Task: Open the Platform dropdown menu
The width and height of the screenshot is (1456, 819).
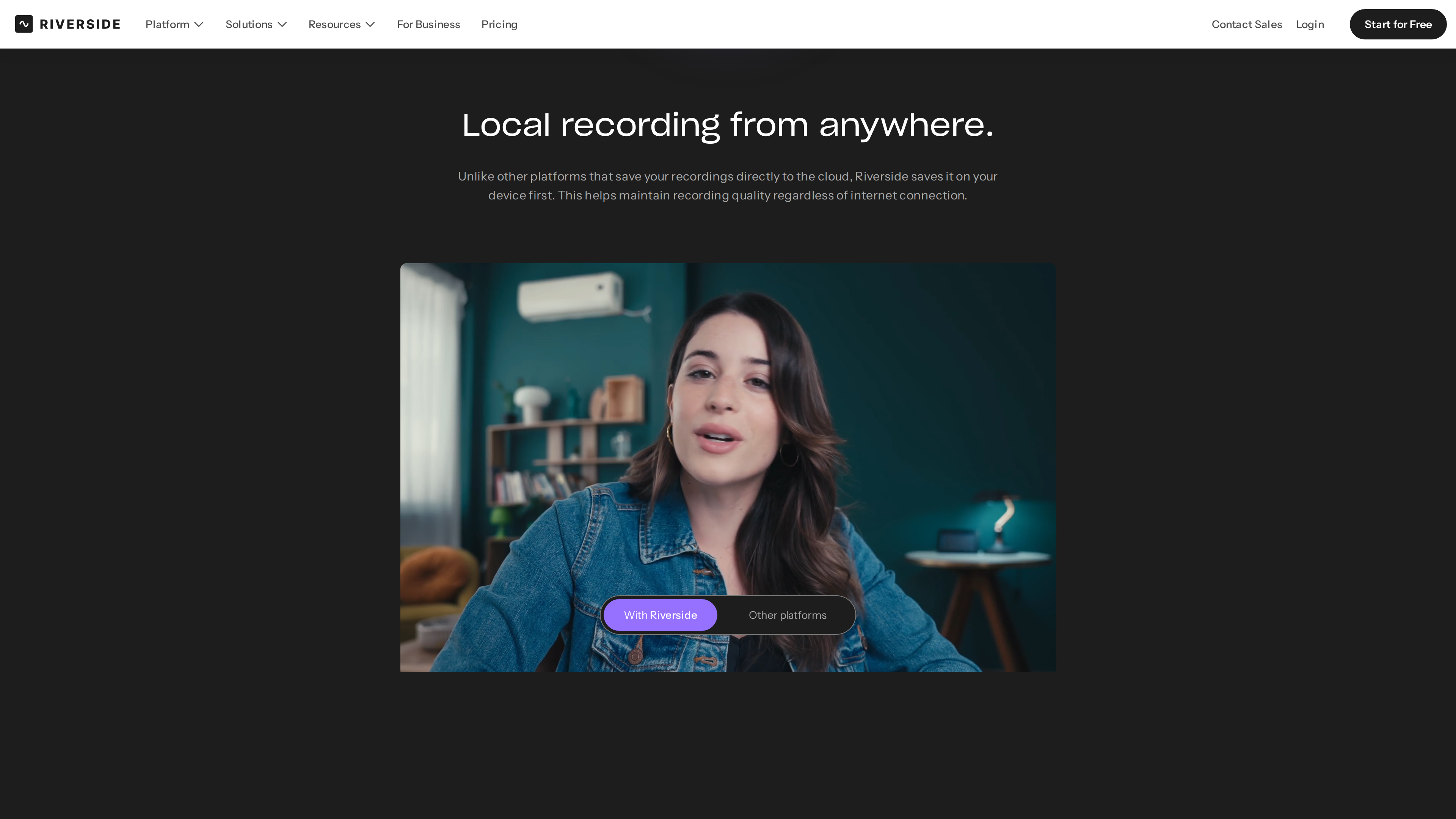Action: point(174,24)
